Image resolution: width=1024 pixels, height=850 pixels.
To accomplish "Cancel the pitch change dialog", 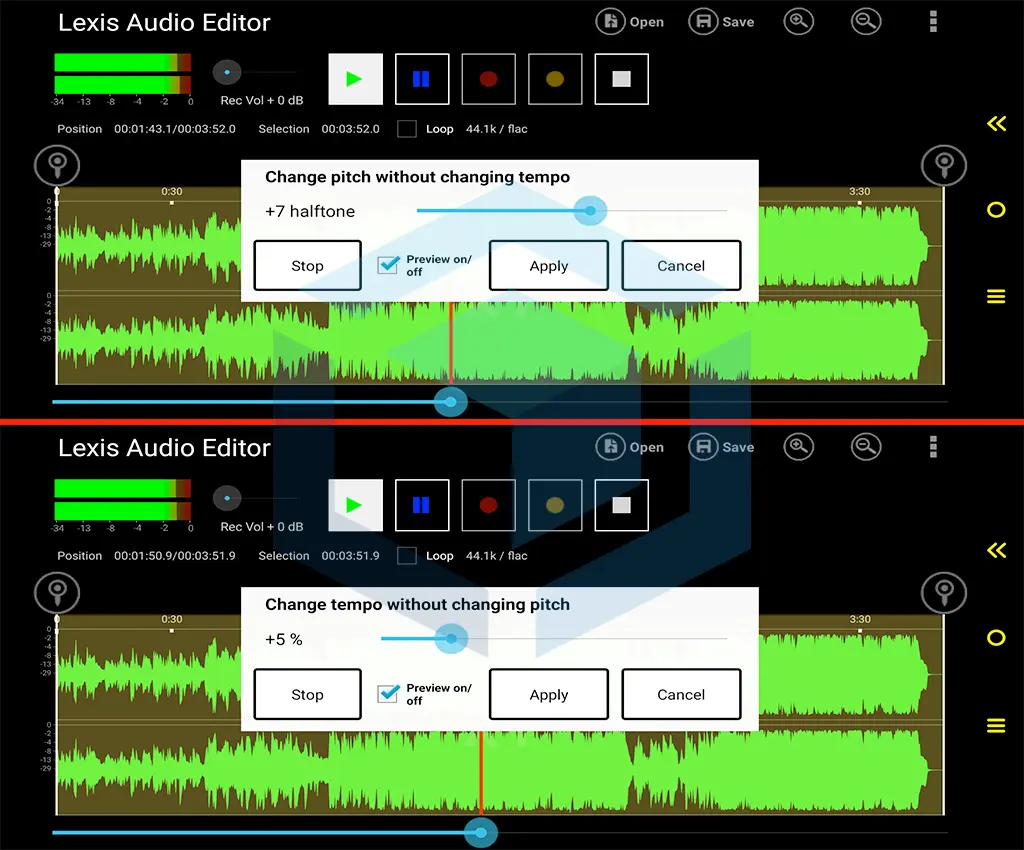I will point(681,266).
